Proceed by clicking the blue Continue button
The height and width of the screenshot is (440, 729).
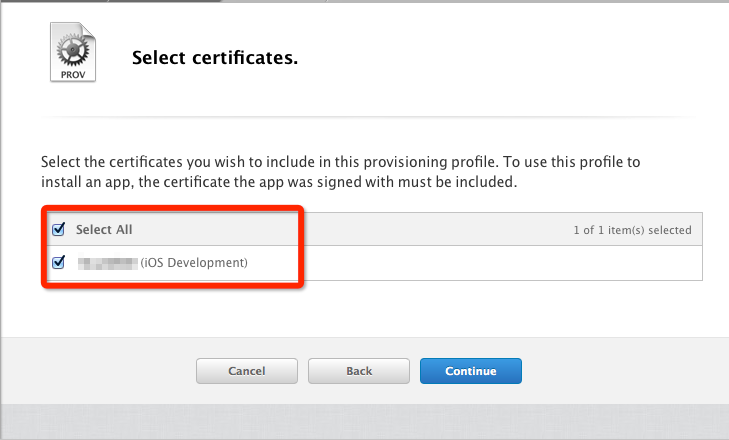[x=471, y=371]
